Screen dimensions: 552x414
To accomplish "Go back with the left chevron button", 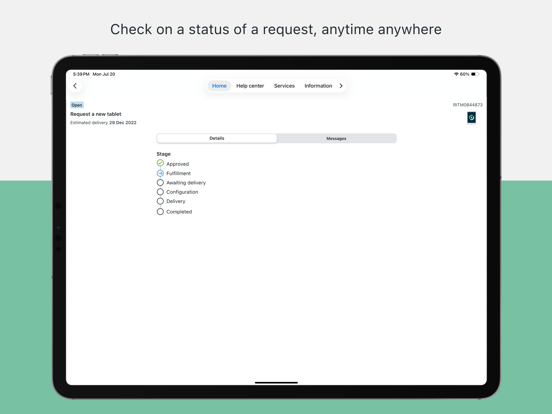I will click(75, 86).
